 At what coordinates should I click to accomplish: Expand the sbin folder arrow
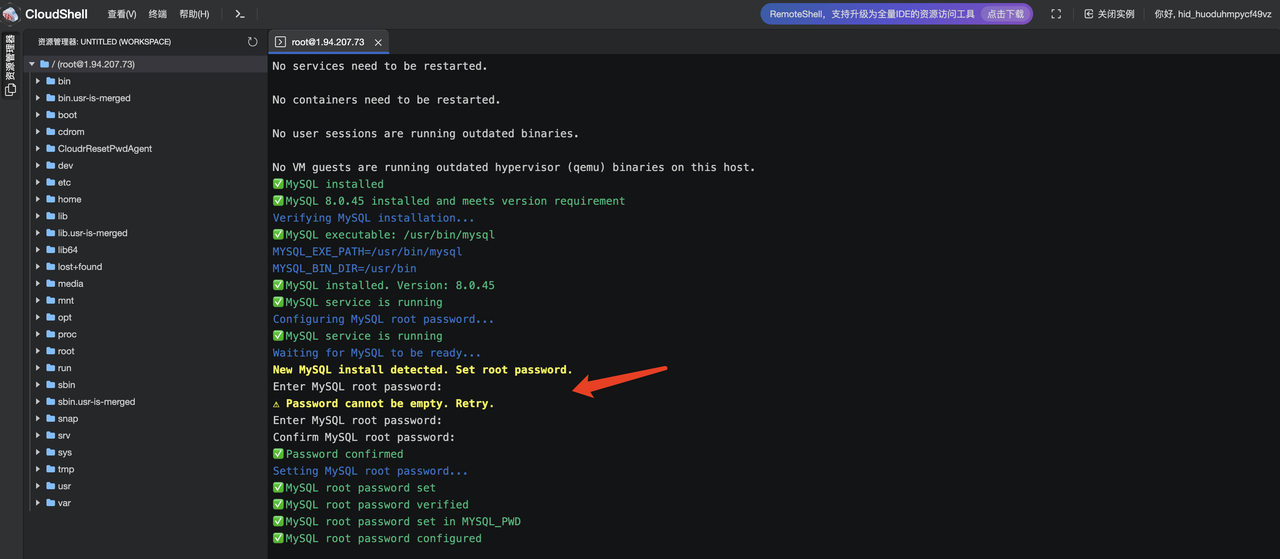[38, 385]
